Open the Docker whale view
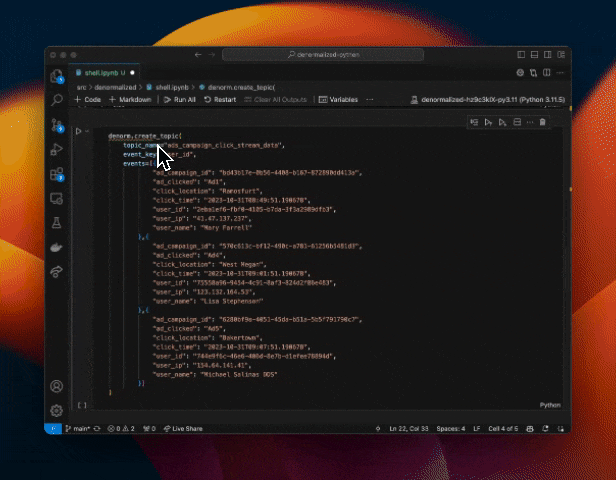Image resolution: width=616 pixels, height=480 pixels. pyautogui.click(x=57, y=247)
